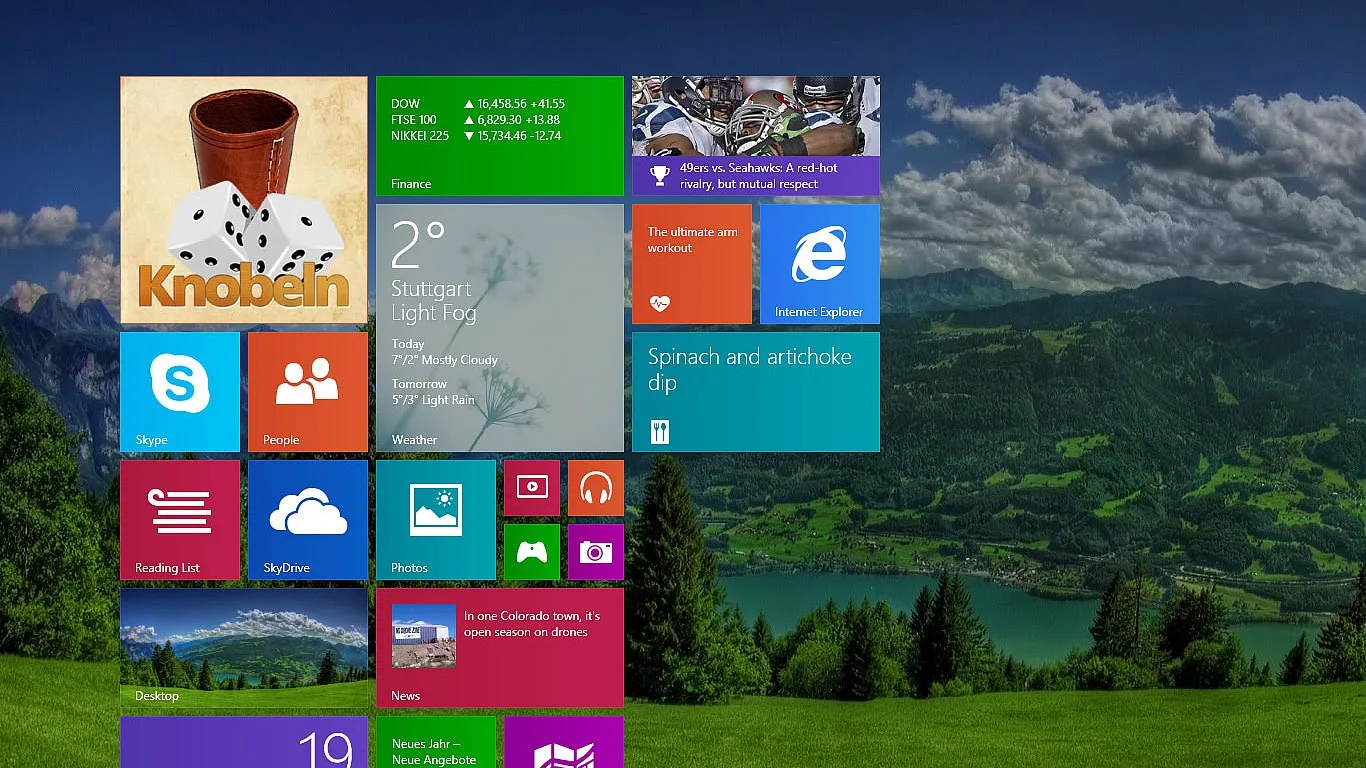Open the Knobeln dice game tile

pyautogui.click(x=244, y=200)
